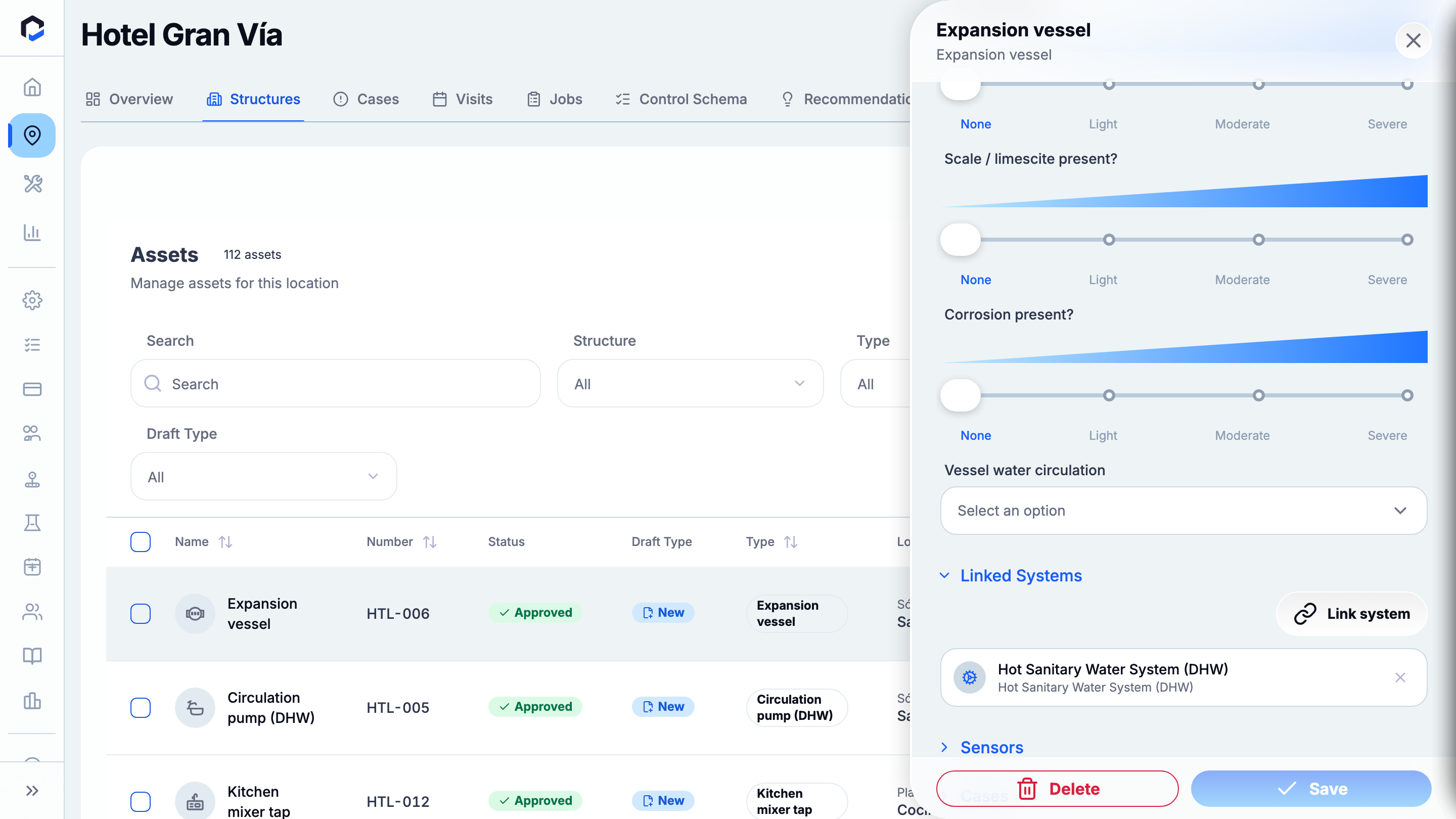
Task: Toggle the select-all assets checkbox
Action: click(140, 541)
